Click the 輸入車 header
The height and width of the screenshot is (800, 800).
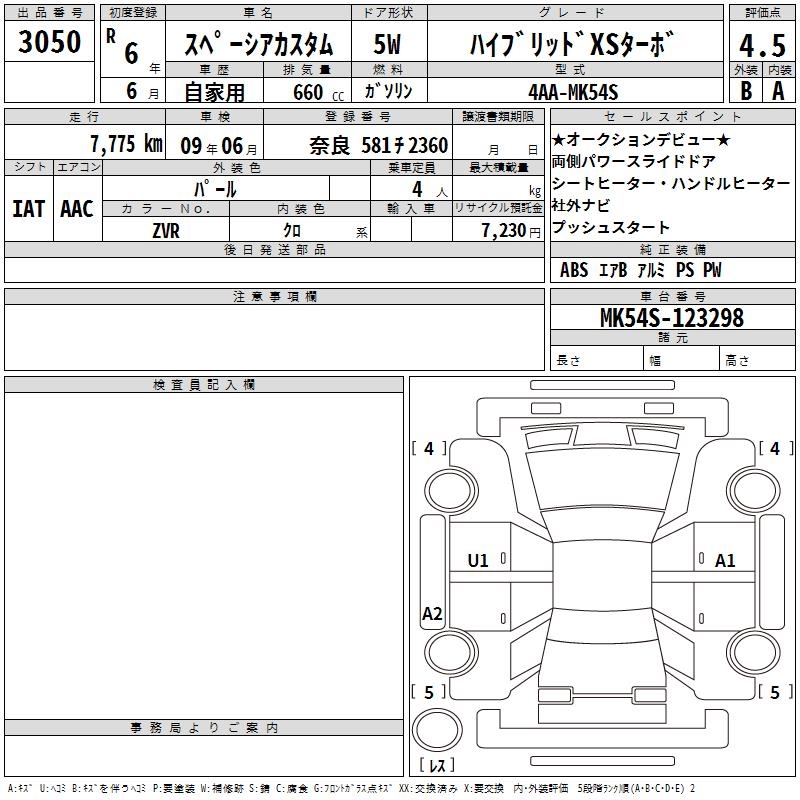tap(411, 208)
